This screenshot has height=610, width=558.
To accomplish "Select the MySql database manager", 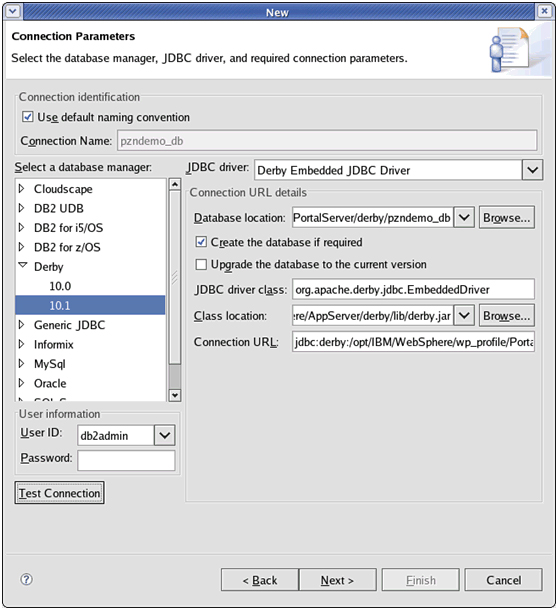I will (x=49, y=364).
